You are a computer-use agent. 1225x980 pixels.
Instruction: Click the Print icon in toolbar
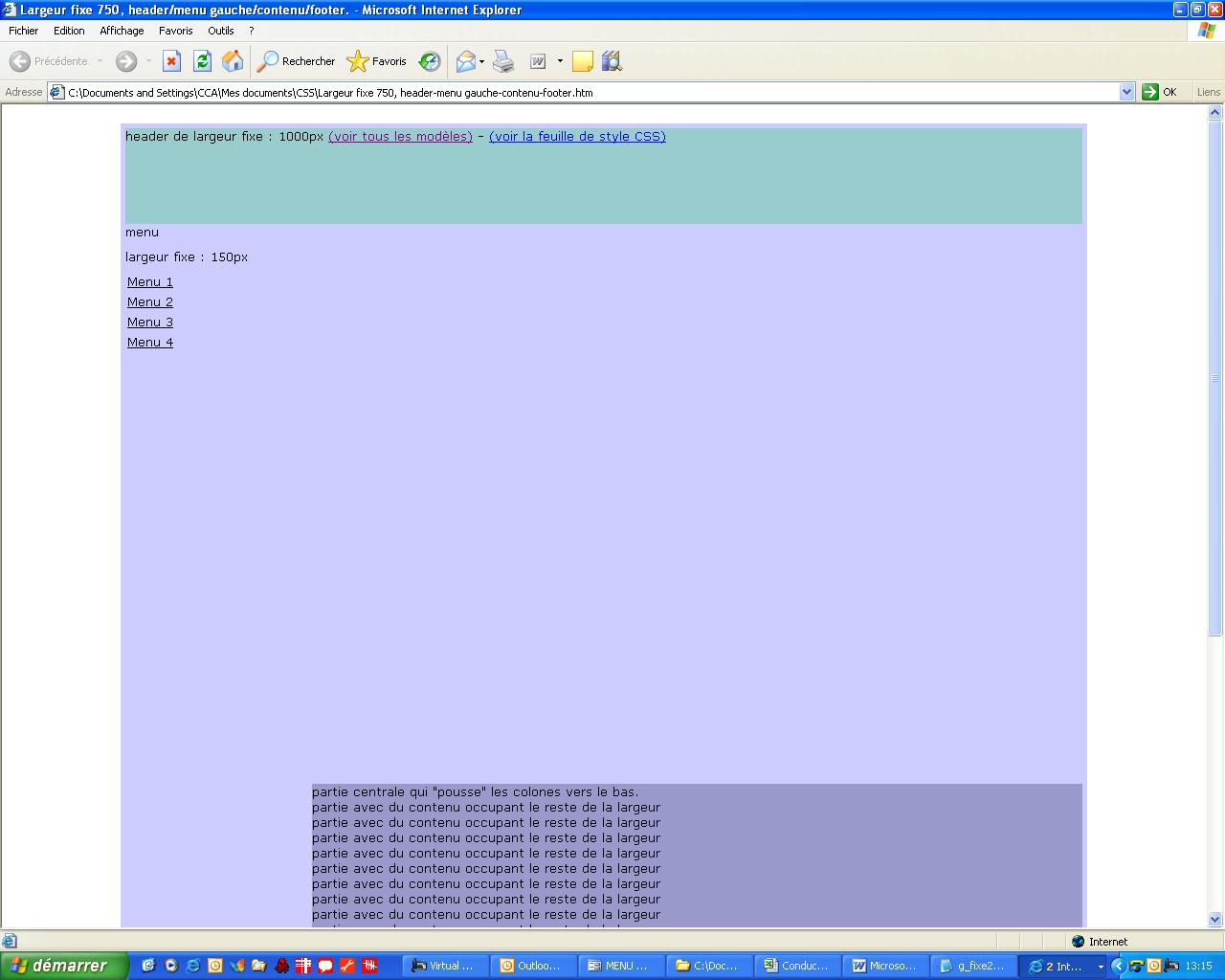click(x=504, y=61)
